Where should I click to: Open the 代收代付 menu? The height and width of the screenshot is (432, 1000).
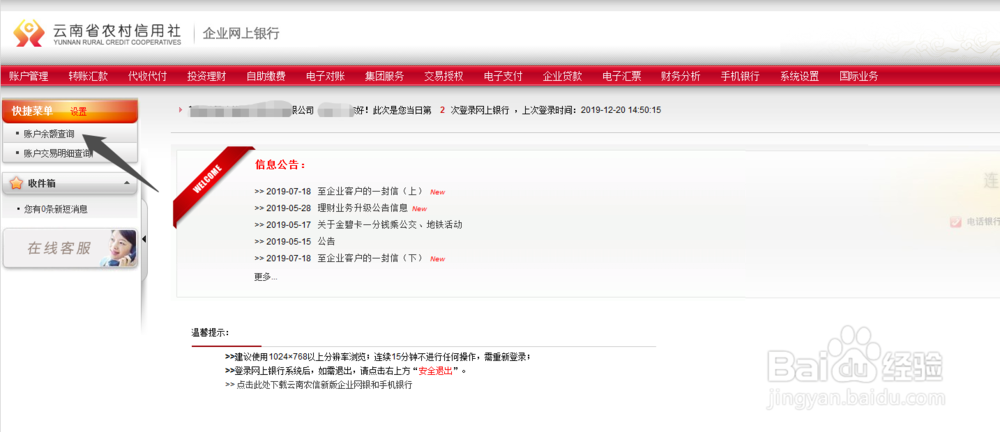point(147,77)
